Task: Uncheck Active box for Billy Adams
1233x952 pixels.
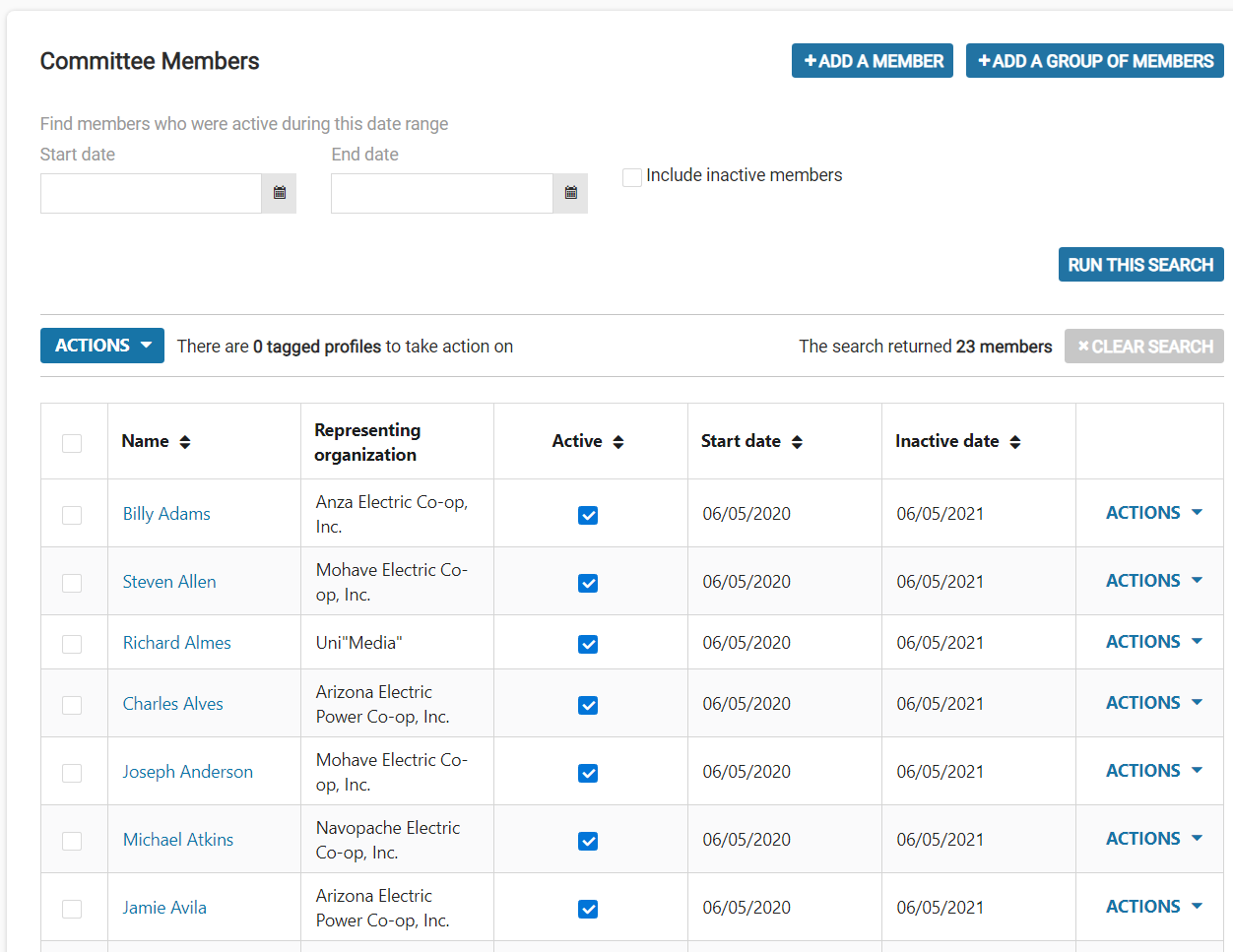Action: [588, 515]
